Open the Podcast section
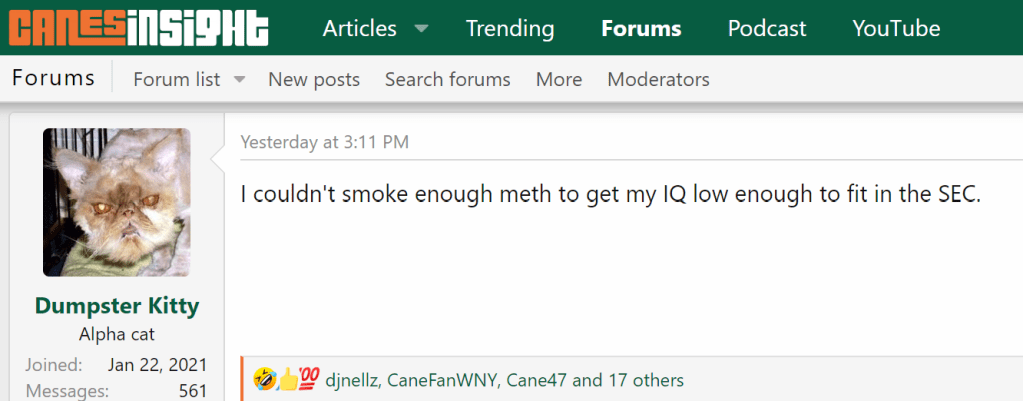Screen dimensions: 1023x401 pos(766,29)
